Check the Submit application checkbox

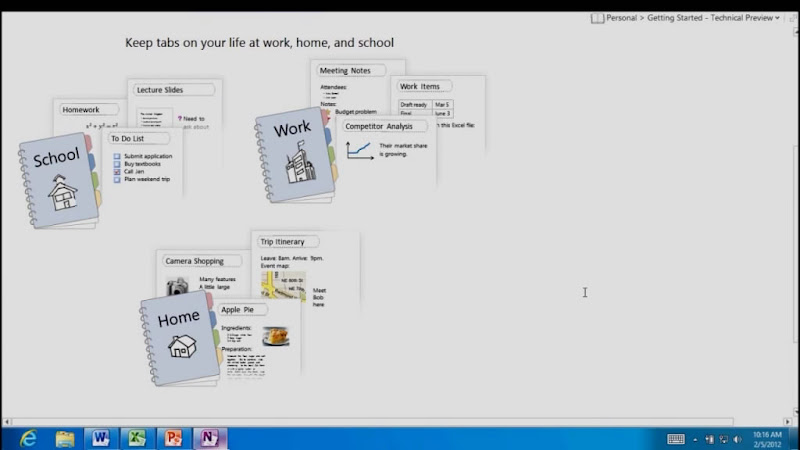[117, 156]
